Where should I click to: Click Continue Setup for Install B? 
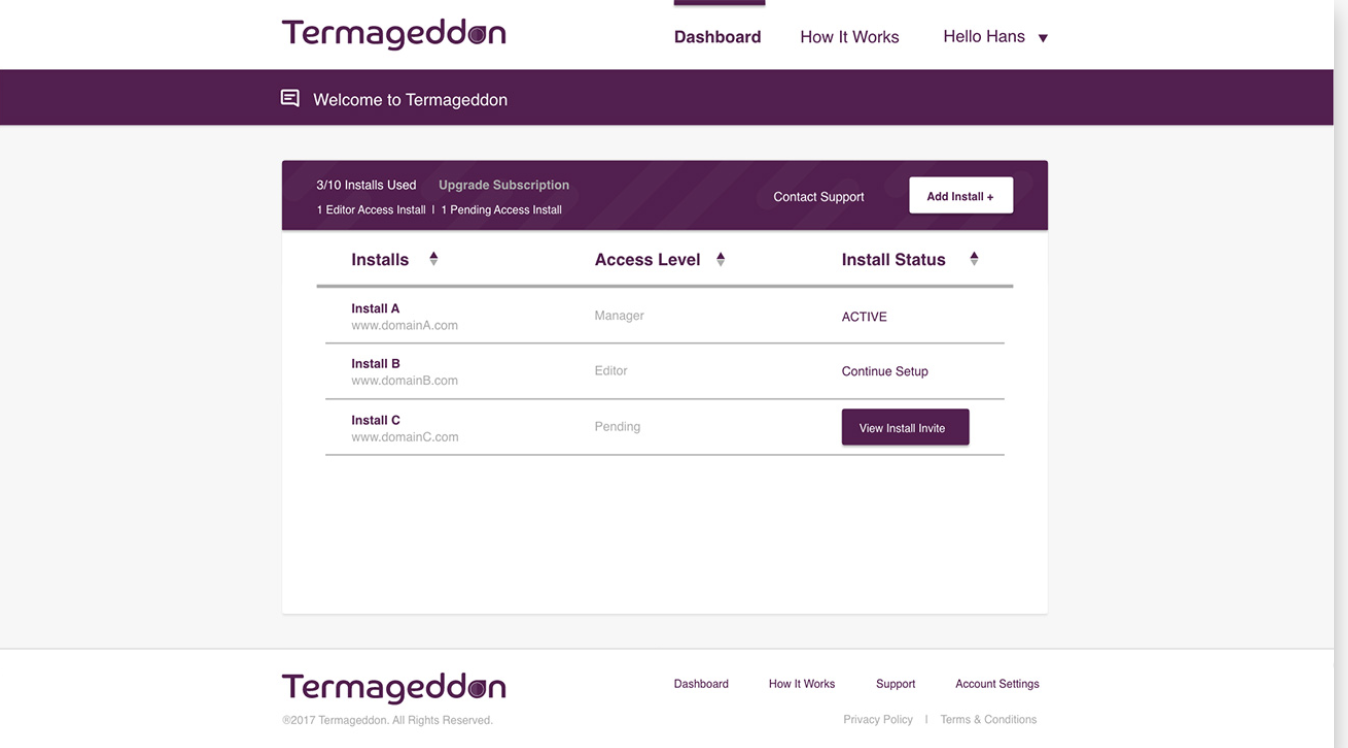tap(885, 371)
